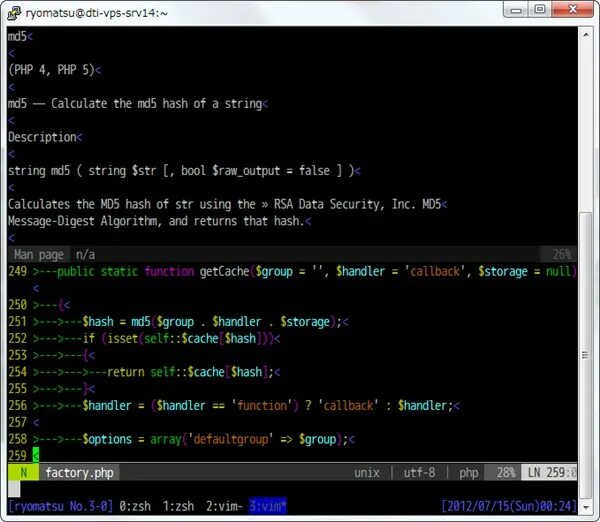The width and height of the screenshot is (600, 522).
Task: Click 'RSA Data Security, Inc.' text
Action: click(344, 204)
